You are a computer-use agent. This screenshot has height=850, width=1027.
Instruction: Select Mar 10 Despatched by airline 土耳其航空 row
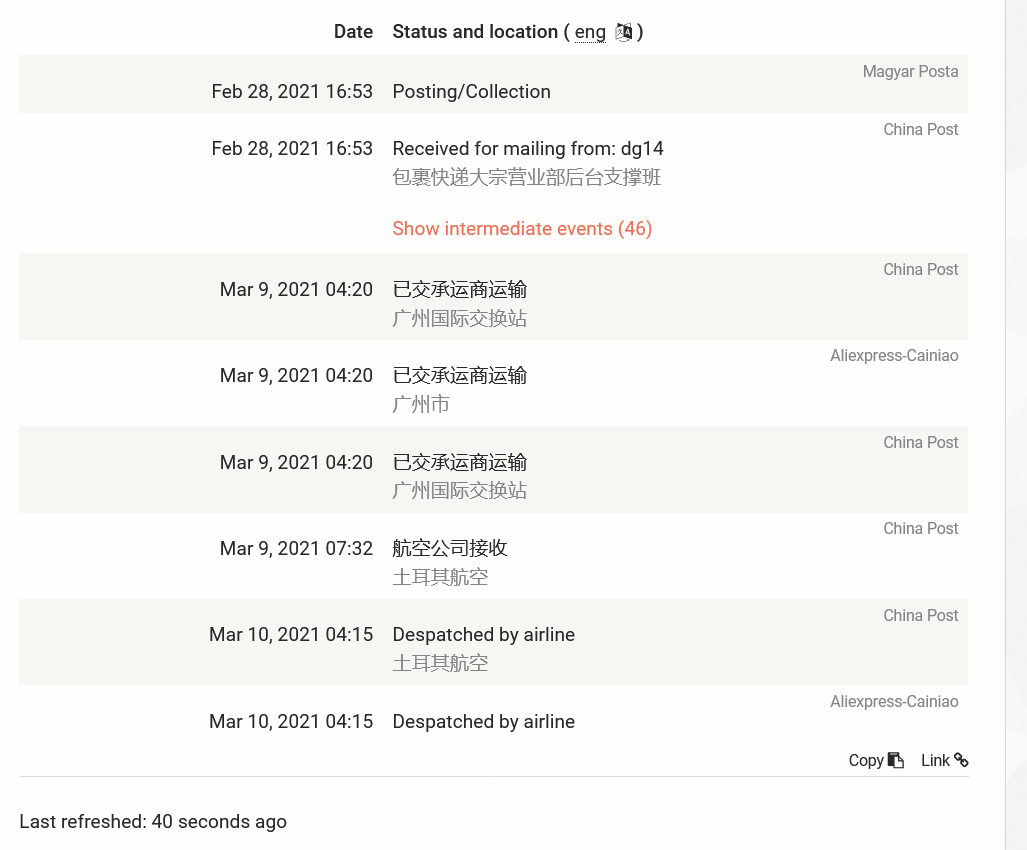click(493, 642)
